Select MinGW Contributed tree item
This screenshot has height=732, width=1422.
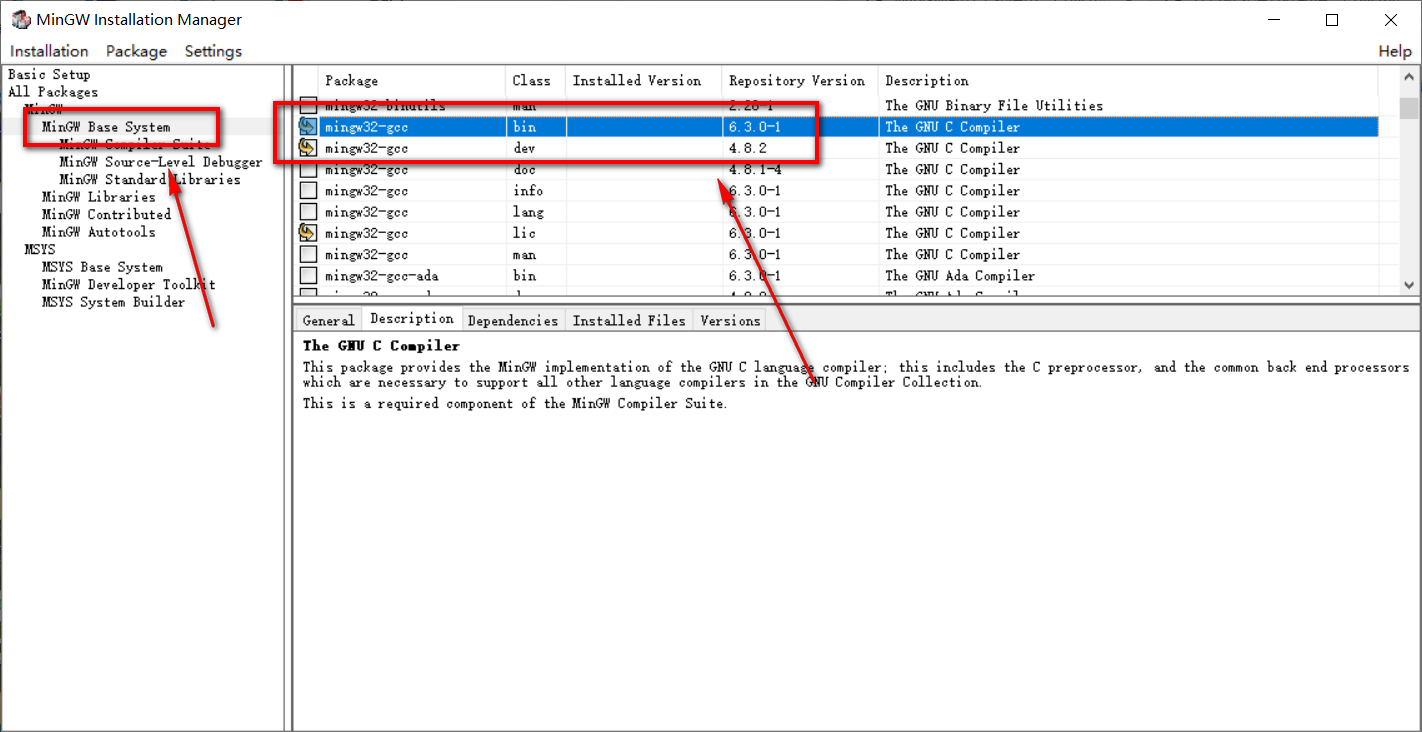107,214
